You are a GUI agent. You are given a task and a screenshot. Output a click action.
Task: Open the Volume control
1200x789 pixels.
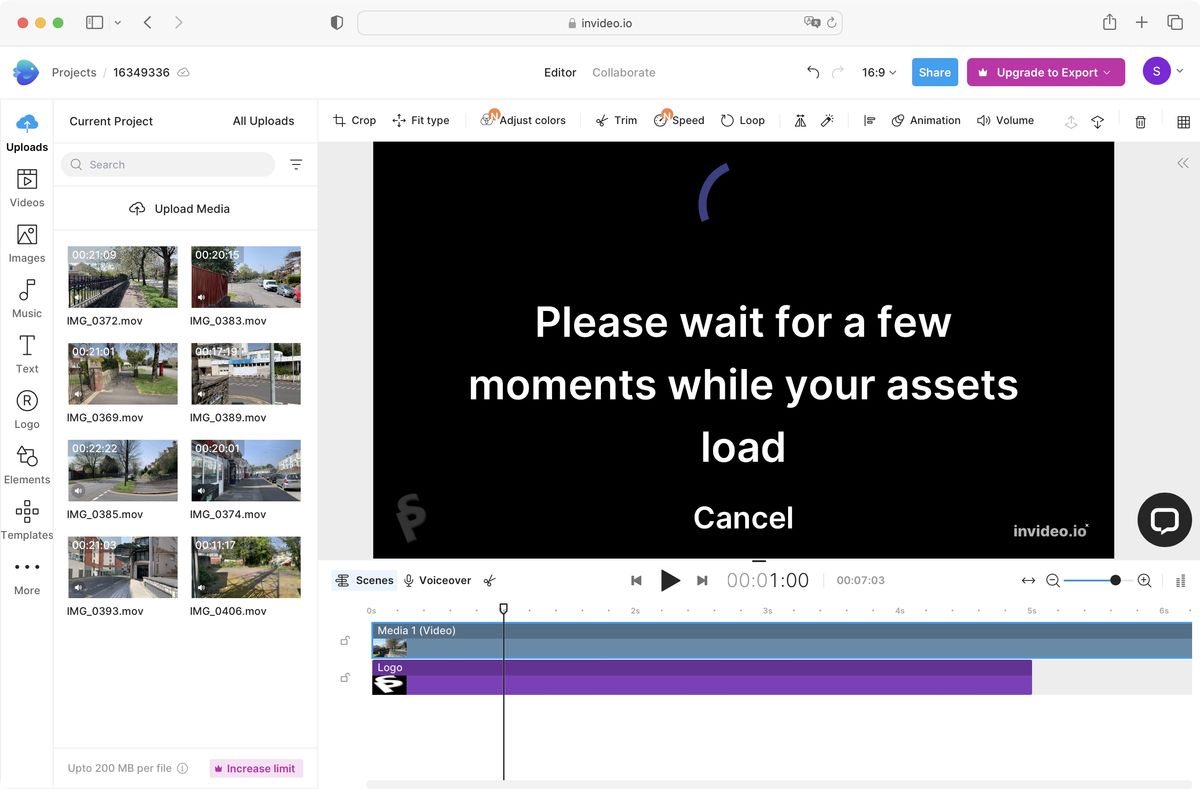pyautogui.click(x=1005, y=120)
